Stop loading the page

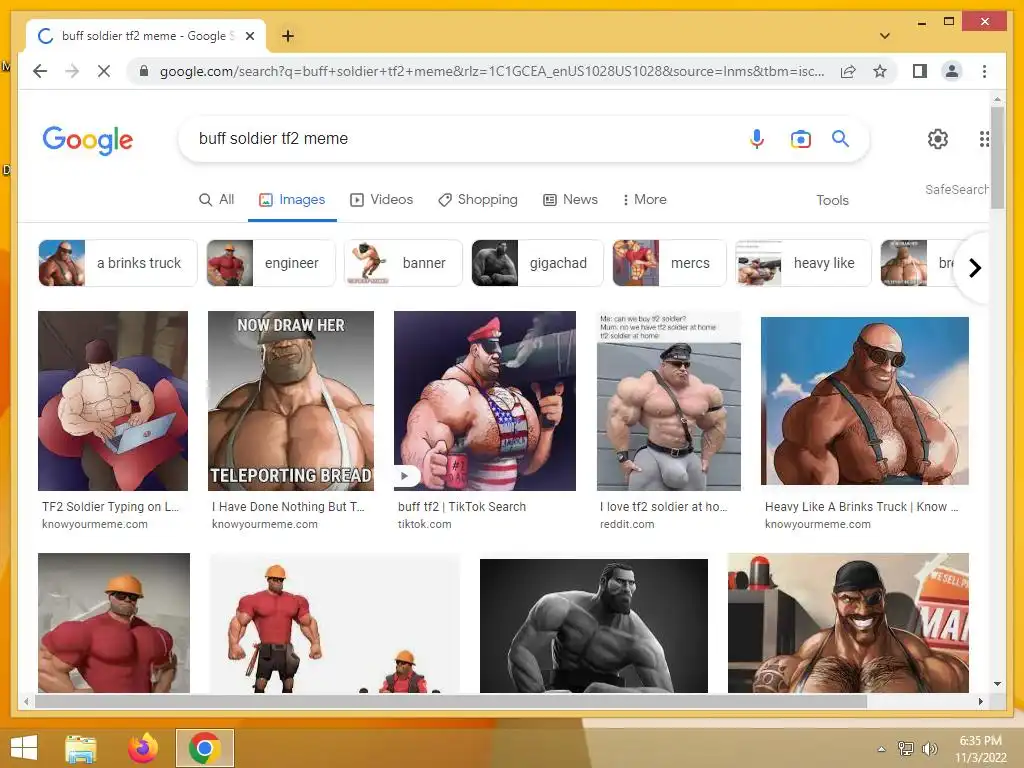point(104,71)
